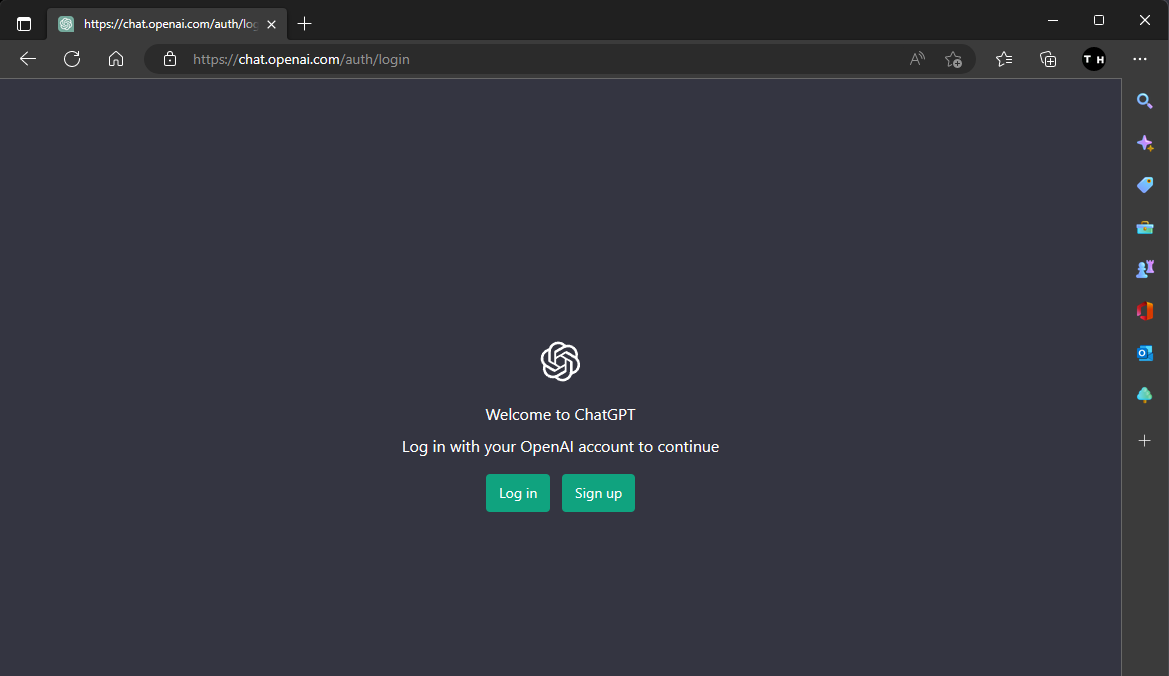Open the sidebar Shopping tag icon
This screenshot has height=676, width=1169.
click(x=1144, y=185)
